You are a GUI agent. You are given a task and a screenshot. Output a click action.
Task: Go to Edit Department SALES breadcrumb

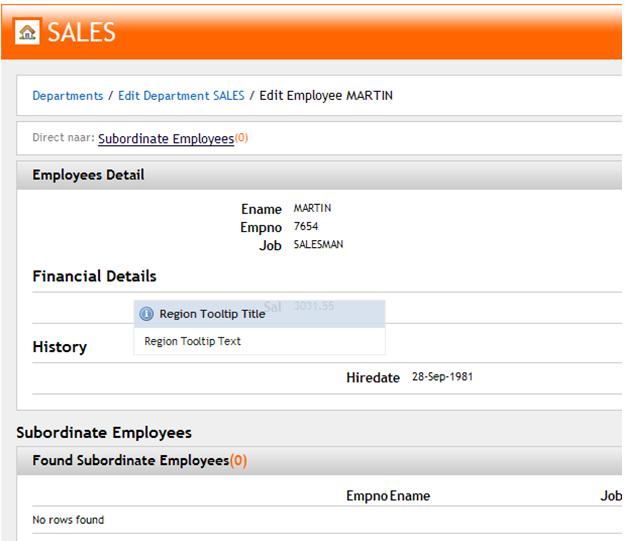[x=181, y=96]
